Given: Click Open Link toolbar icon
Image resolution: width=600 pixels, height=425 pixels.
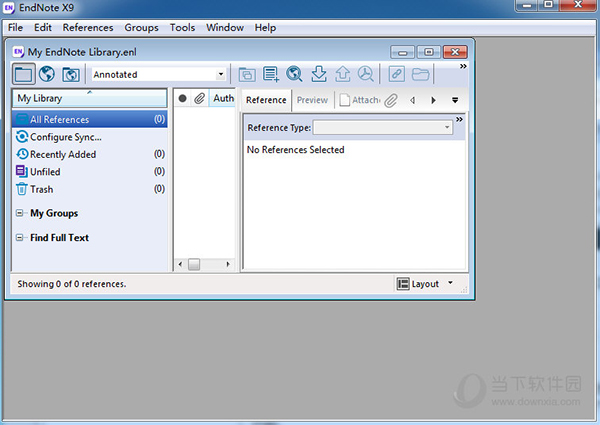Looking at the screenshot, I should 396,74.
